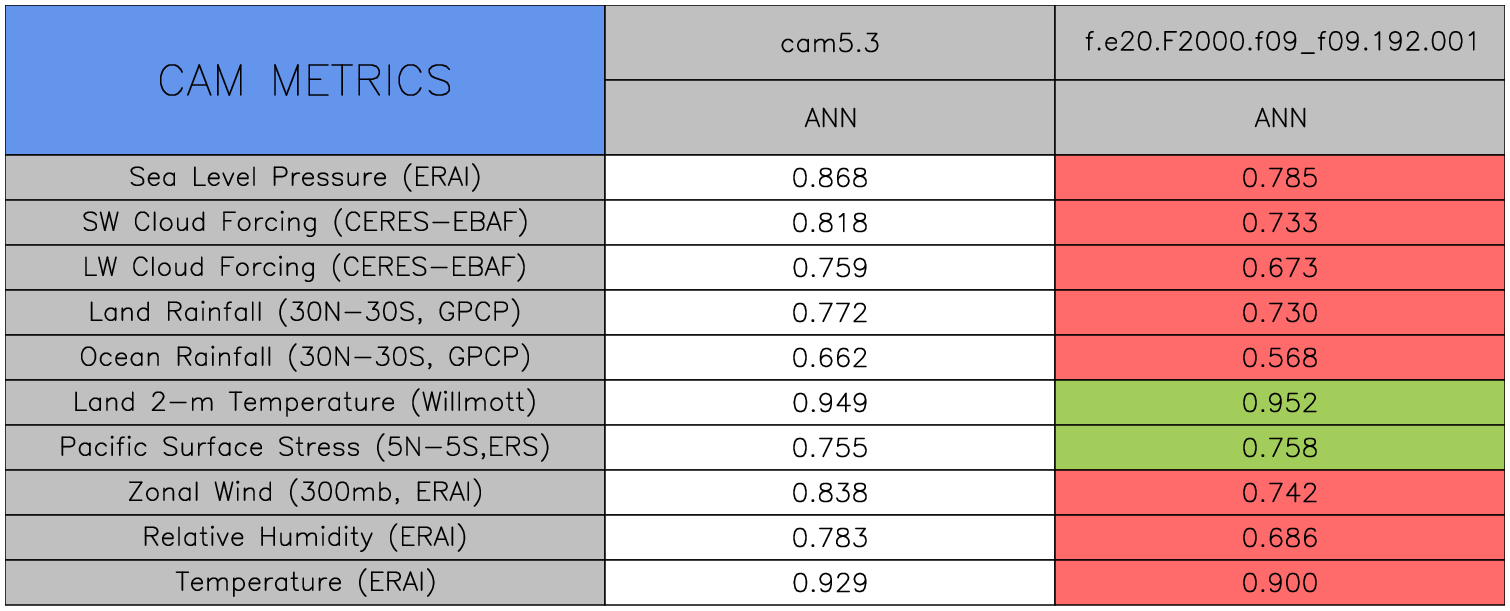Click the CAM METRICS title cell
Viewport: 1510px width, 611px height.
pos(305,80)
